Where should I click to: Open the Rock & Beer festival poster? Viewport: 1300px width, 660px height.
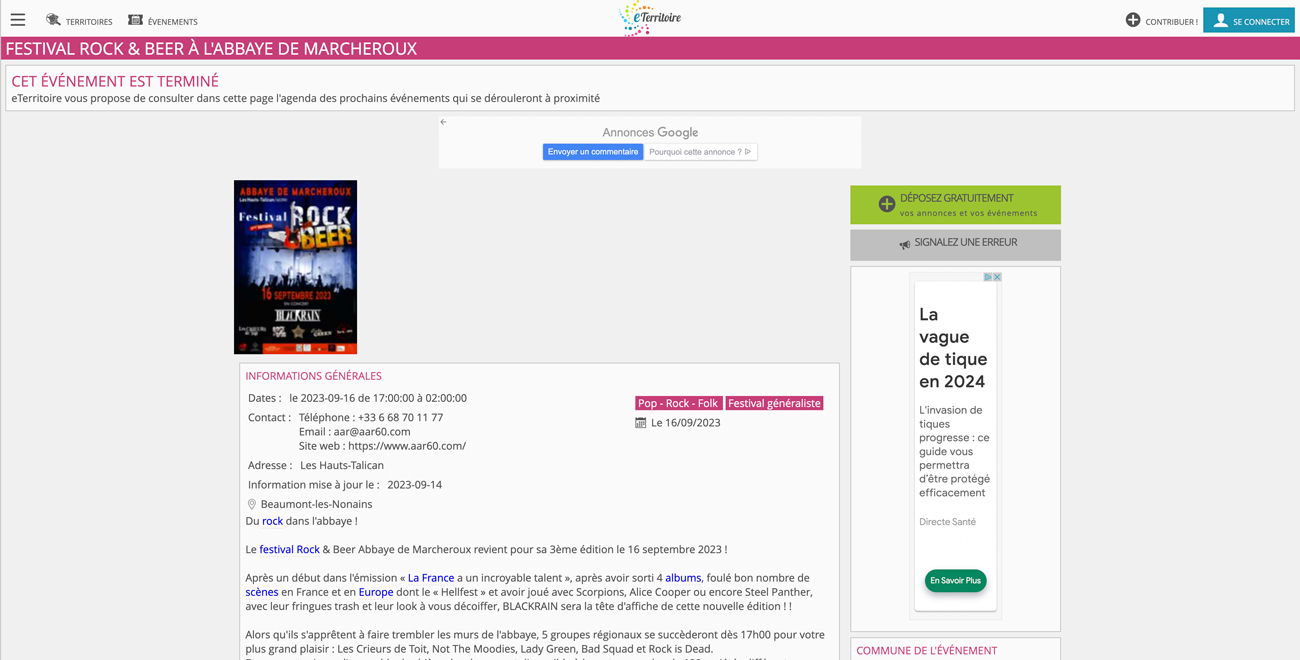click(x=295, y=267)
